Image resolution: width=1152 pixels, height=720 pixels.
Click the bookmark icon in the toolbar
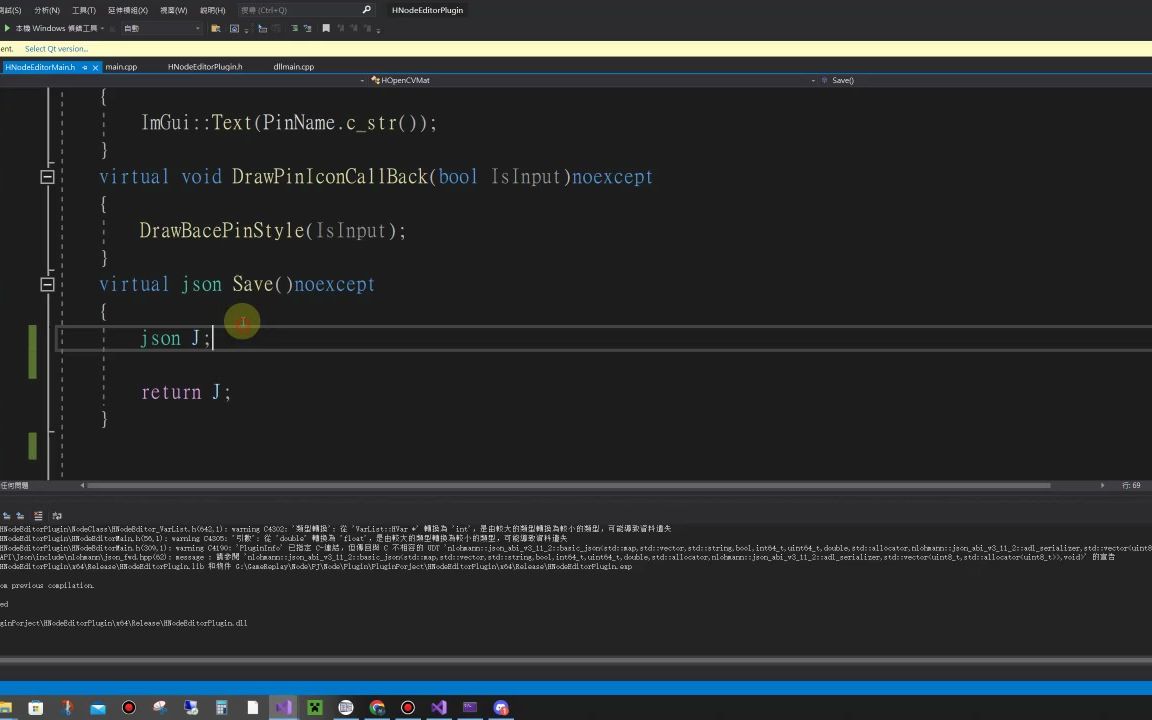pyautogui.click(x=326, y=29)
